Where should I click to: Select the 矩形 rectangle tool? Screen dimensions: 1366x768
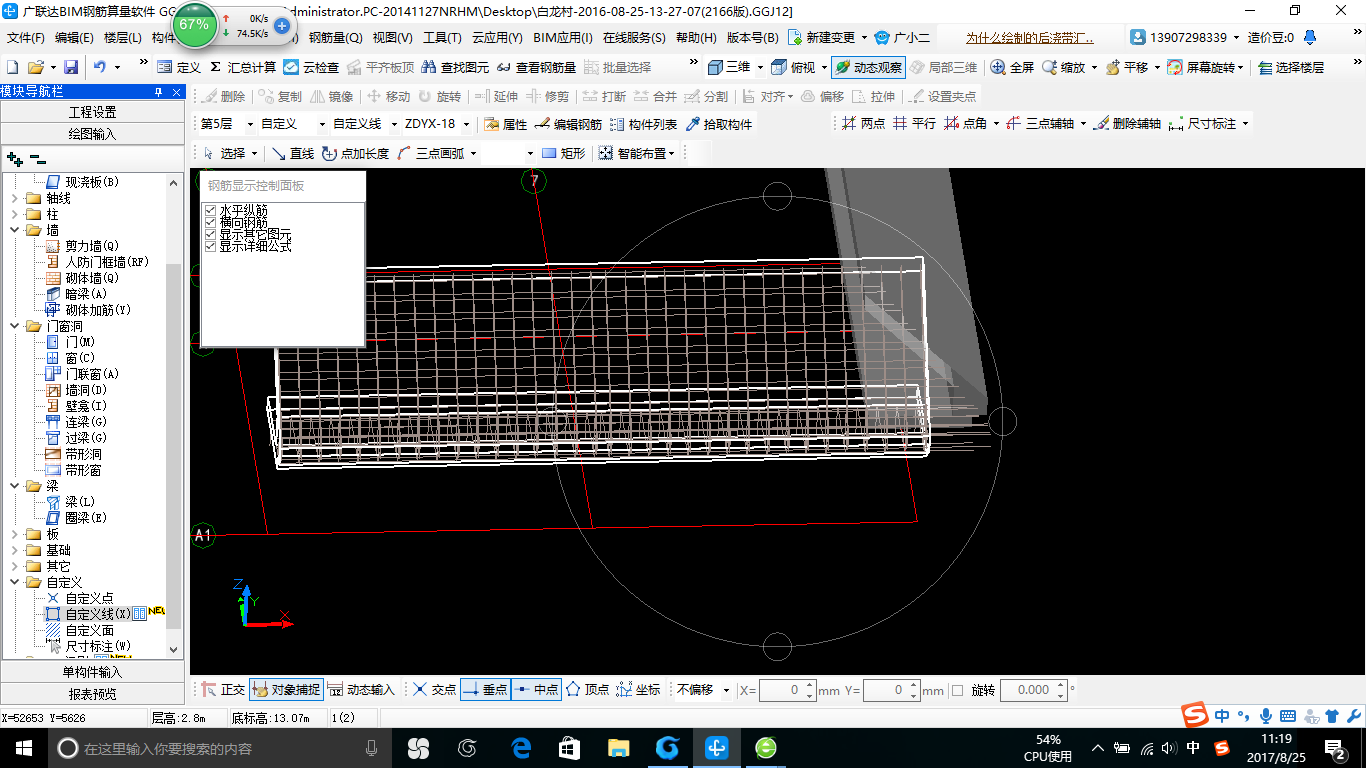pyautogui.click(x=563, y=153)
